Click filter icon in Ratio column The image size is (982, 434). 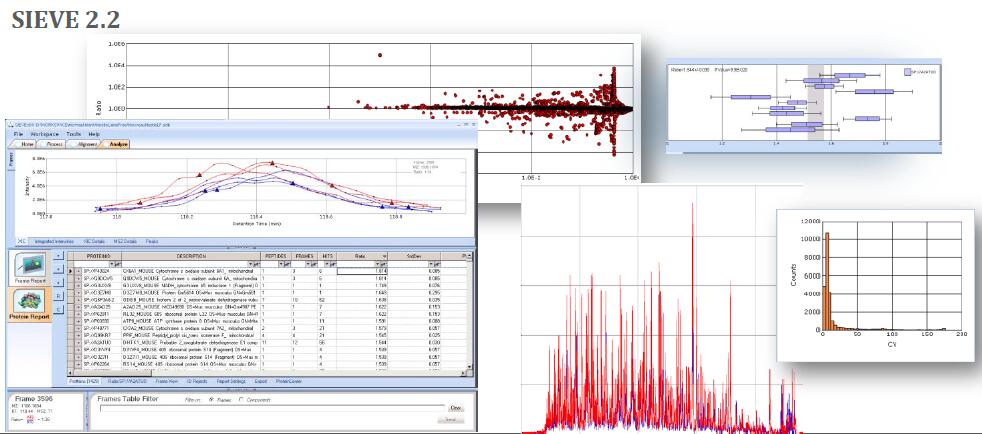(386, 264)
